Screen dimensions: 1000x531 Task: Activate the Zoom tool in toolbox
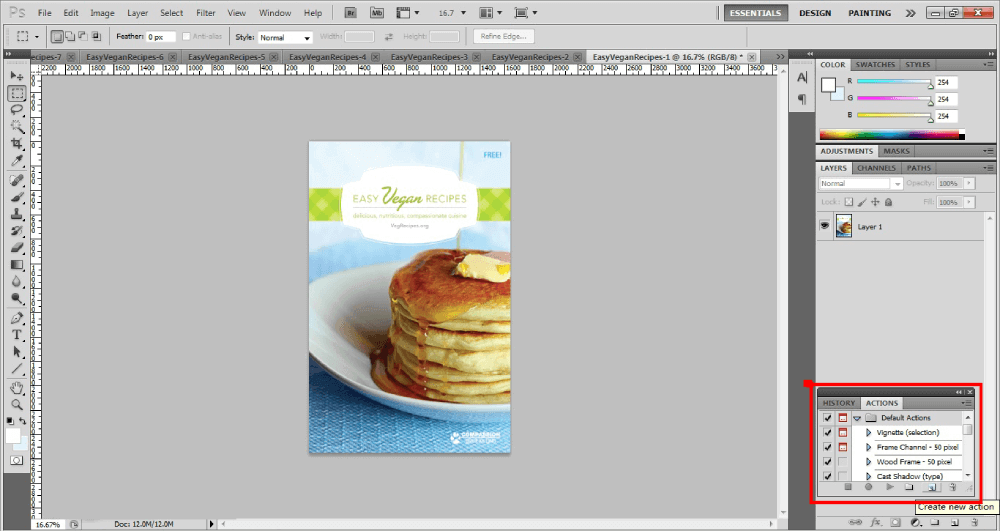(17, 405)
